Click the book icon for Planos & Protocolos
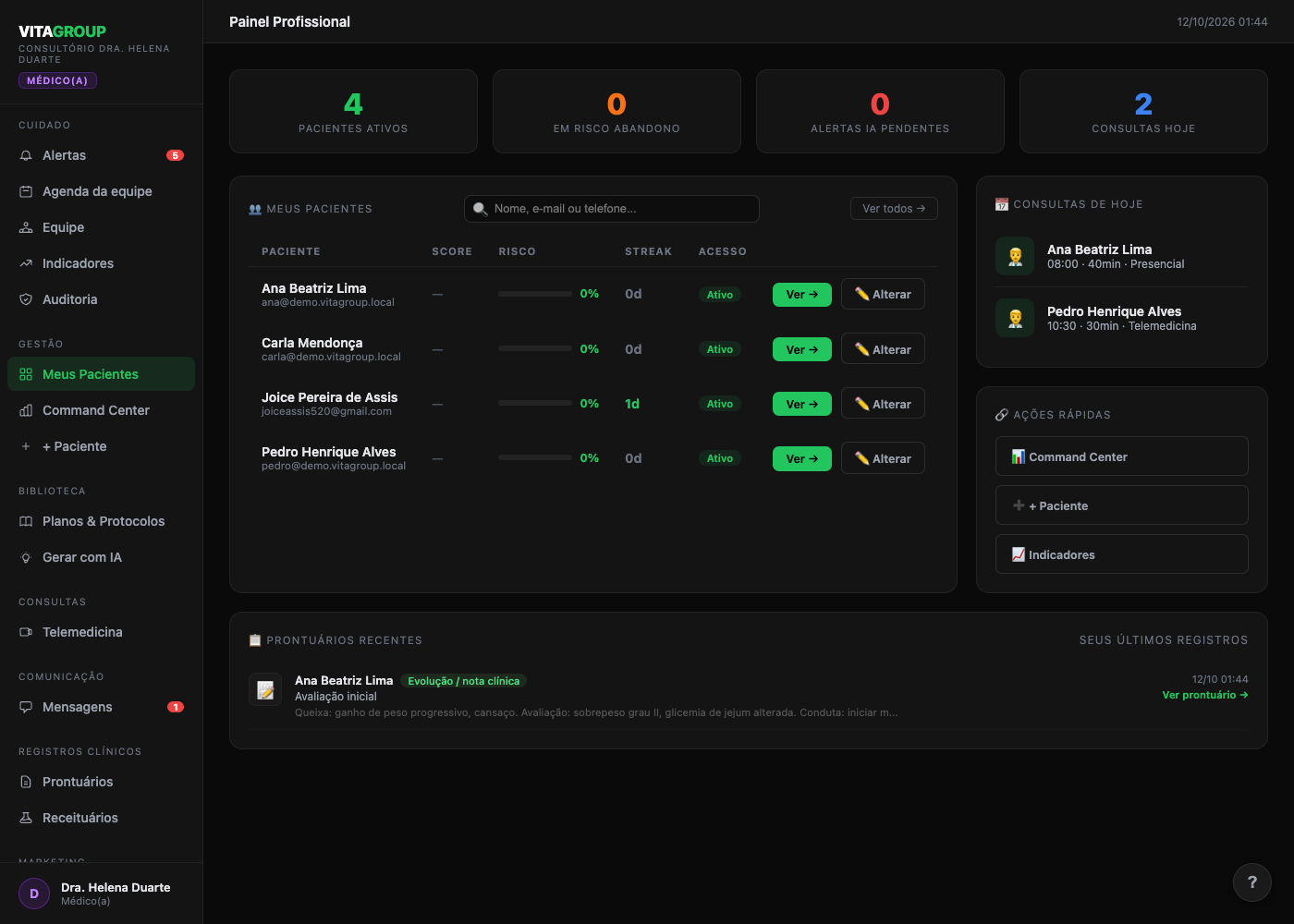This screenshot has height=924, width=1294. click(x=26, y=521)
